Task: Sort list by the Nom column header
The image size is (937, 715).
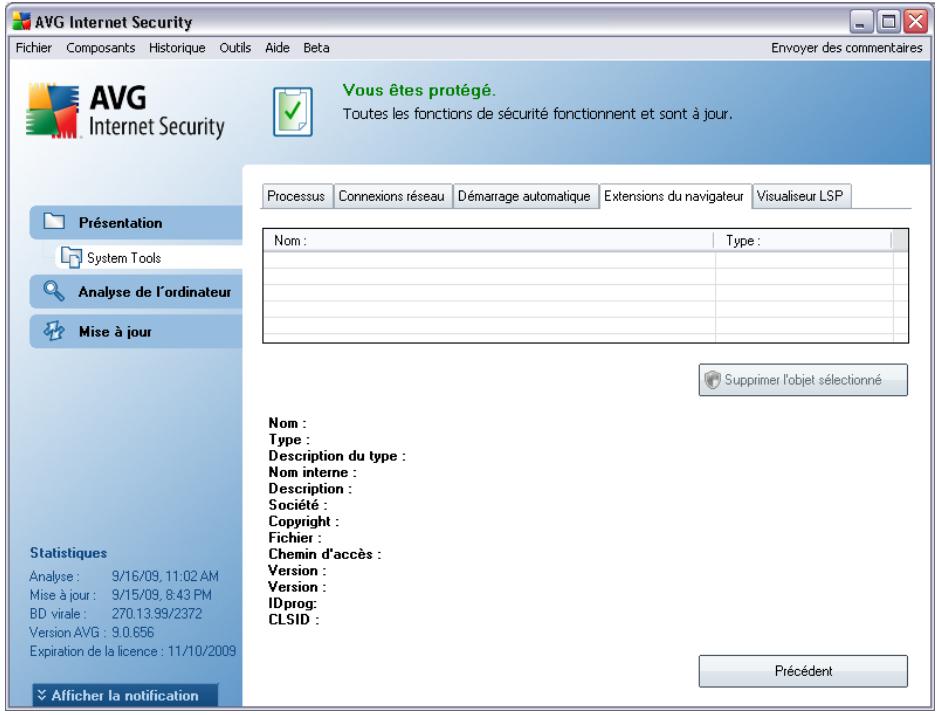Action: pos(488,240)
